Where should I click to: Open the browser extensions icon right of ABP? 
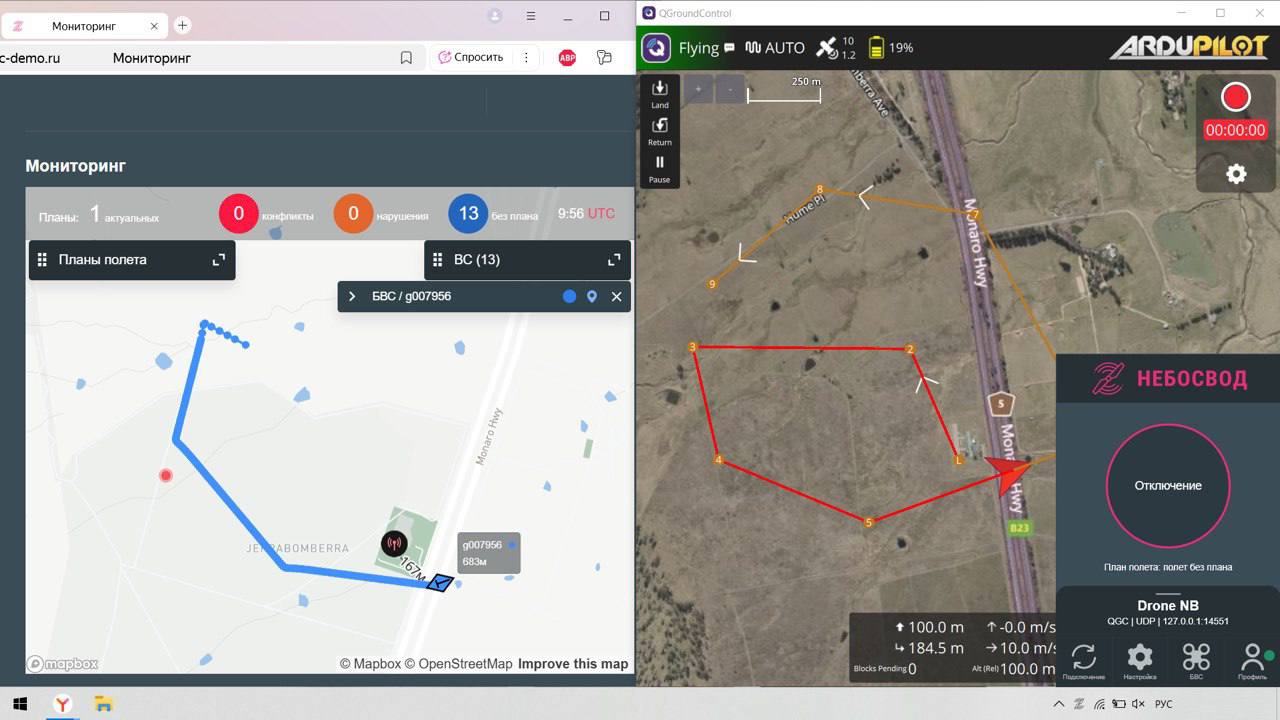pyautogui.click(x=604, y=58)
